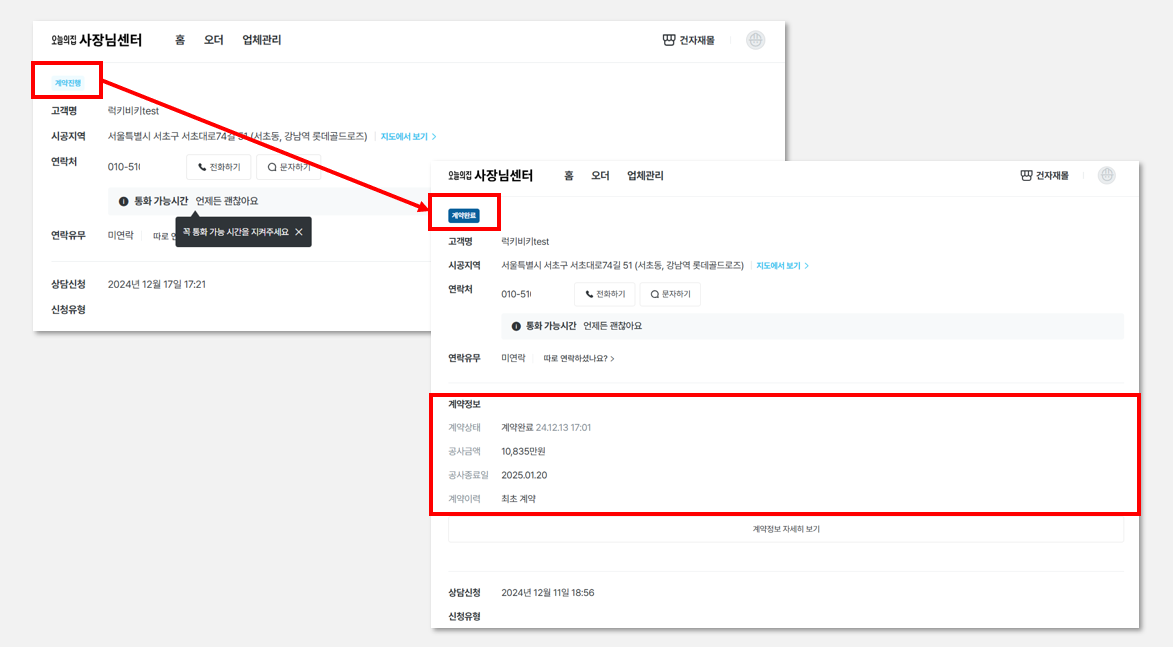Open 오더 menu in the back window
1173x647 pixels.
tap(214, 40)
